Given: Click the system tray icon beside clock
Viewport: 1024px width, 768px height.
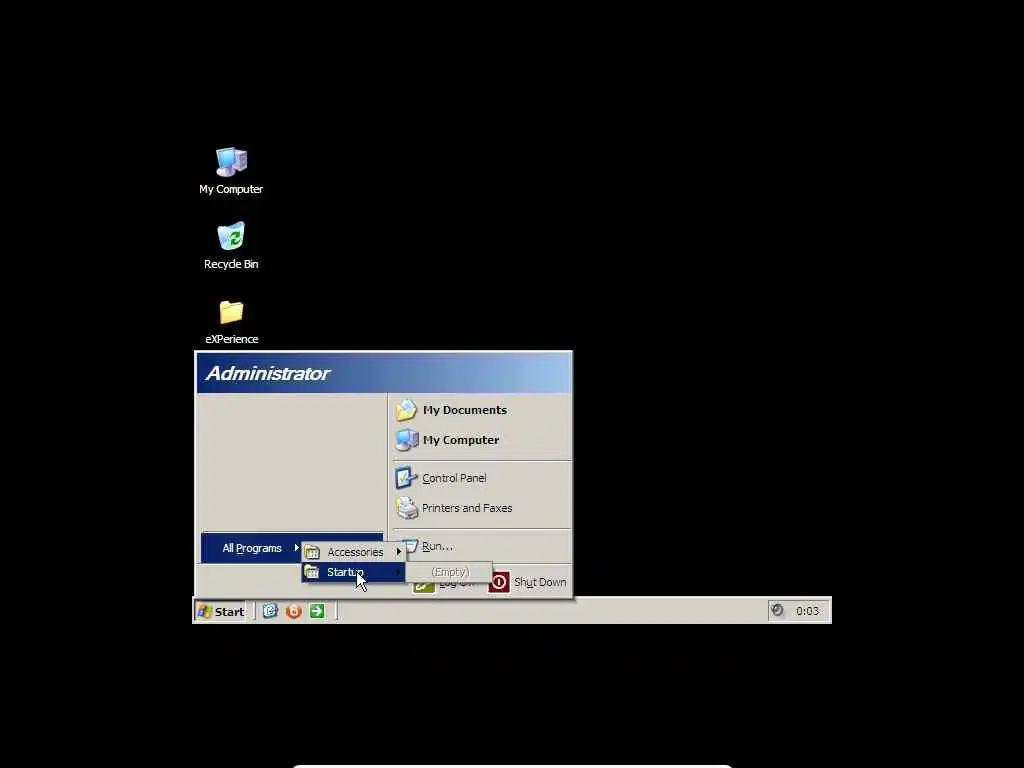Looking at the screenshot, I should point(777,610).
